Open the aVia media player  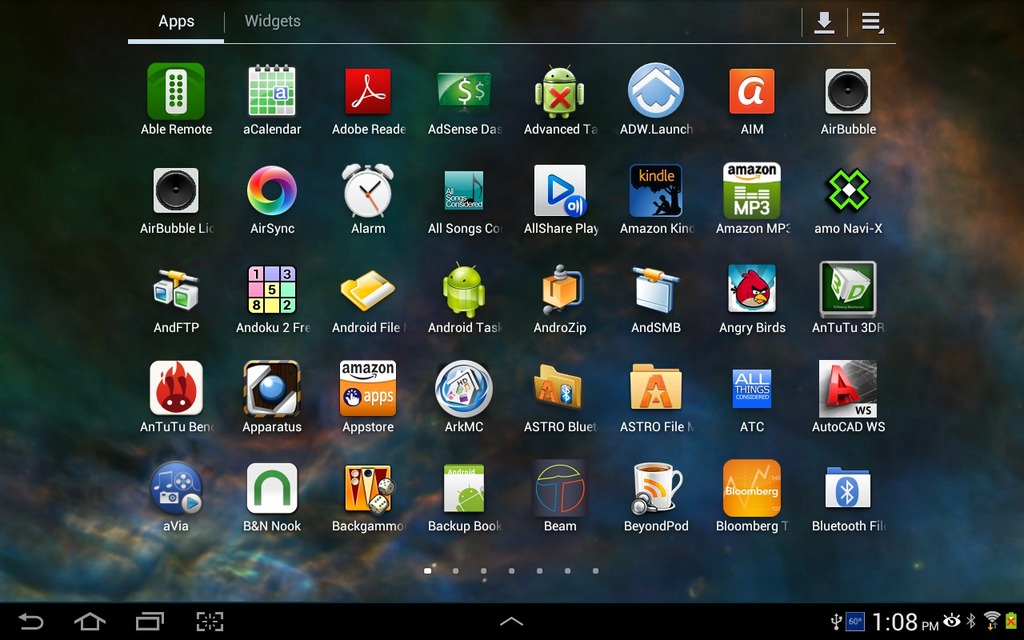176,488
